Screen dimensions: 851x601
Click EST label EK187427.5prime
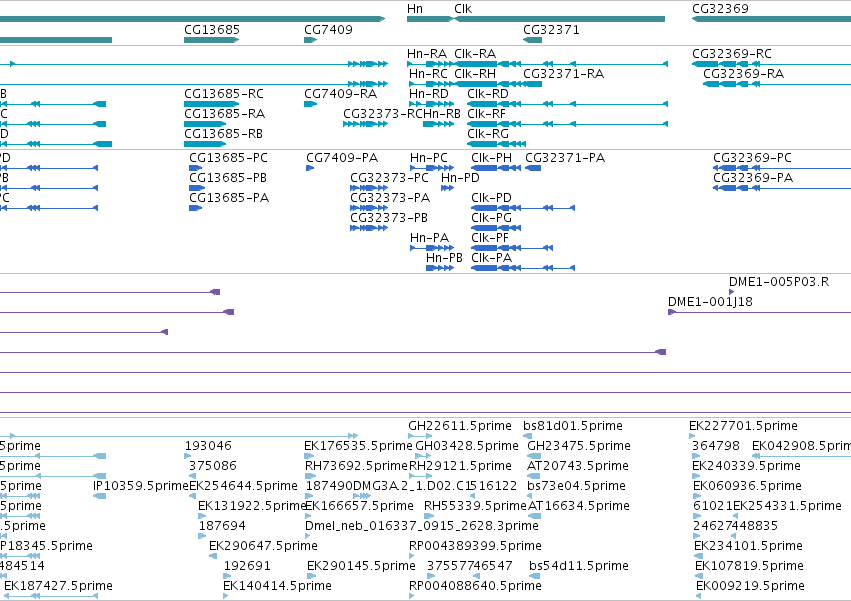pyautogui.click(x=58, y=587)
